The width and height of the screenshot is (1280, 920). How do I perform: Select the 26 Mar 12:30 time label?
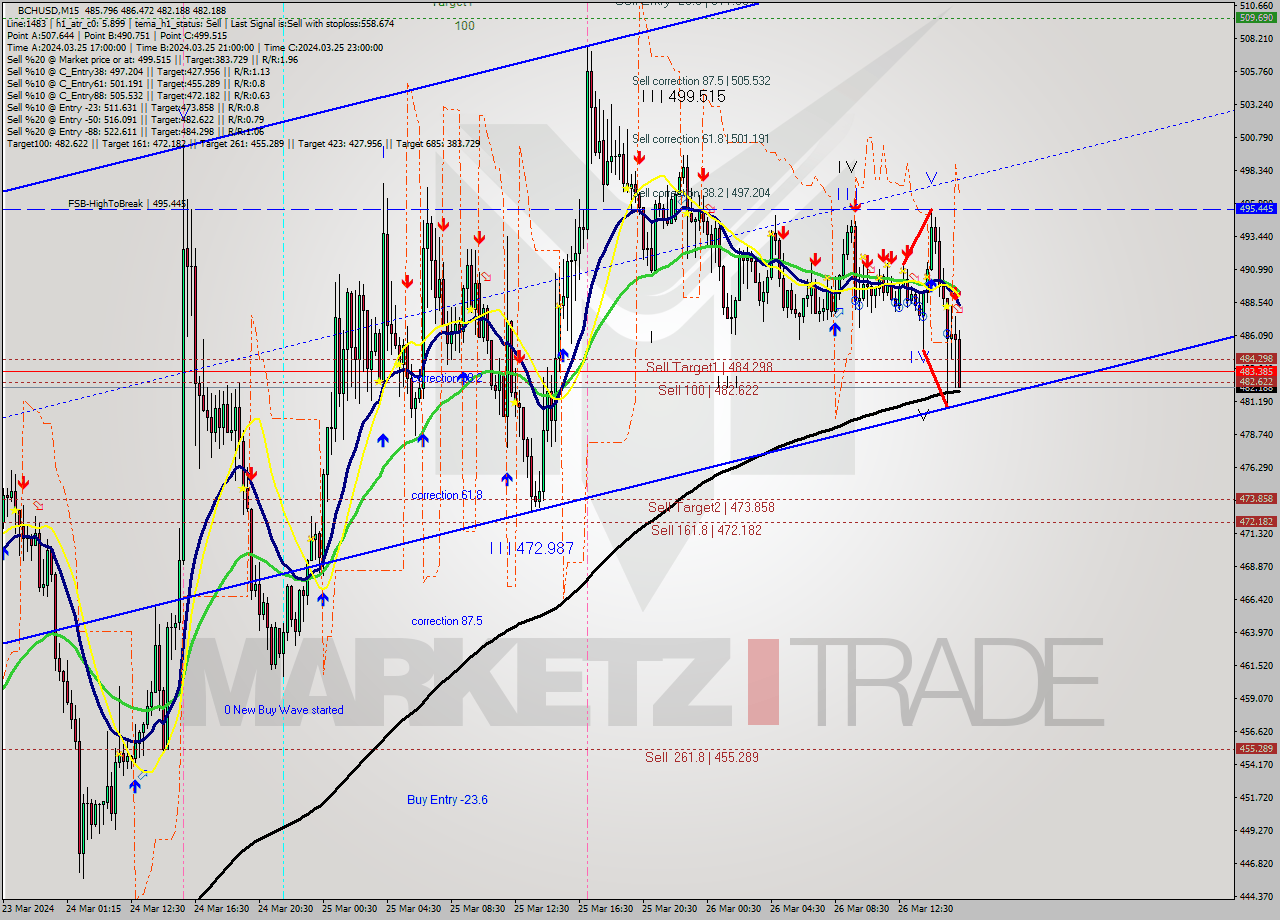tap(924, 910)
